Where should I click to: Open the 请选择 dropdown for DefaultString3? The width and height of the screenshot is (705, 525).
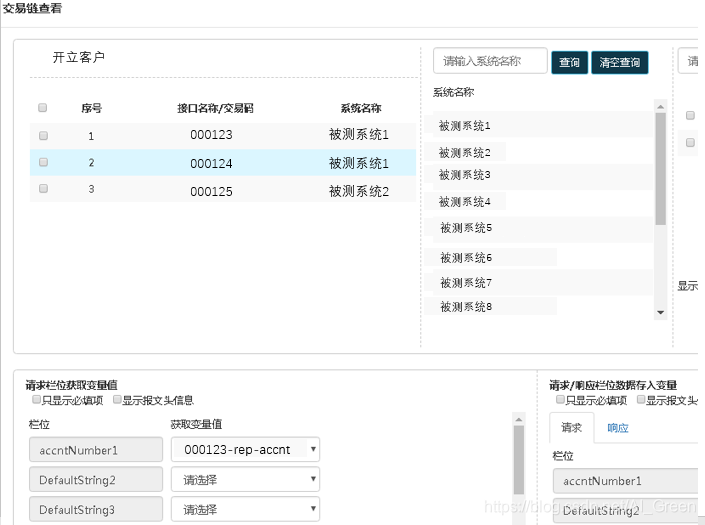click(245, 509)
